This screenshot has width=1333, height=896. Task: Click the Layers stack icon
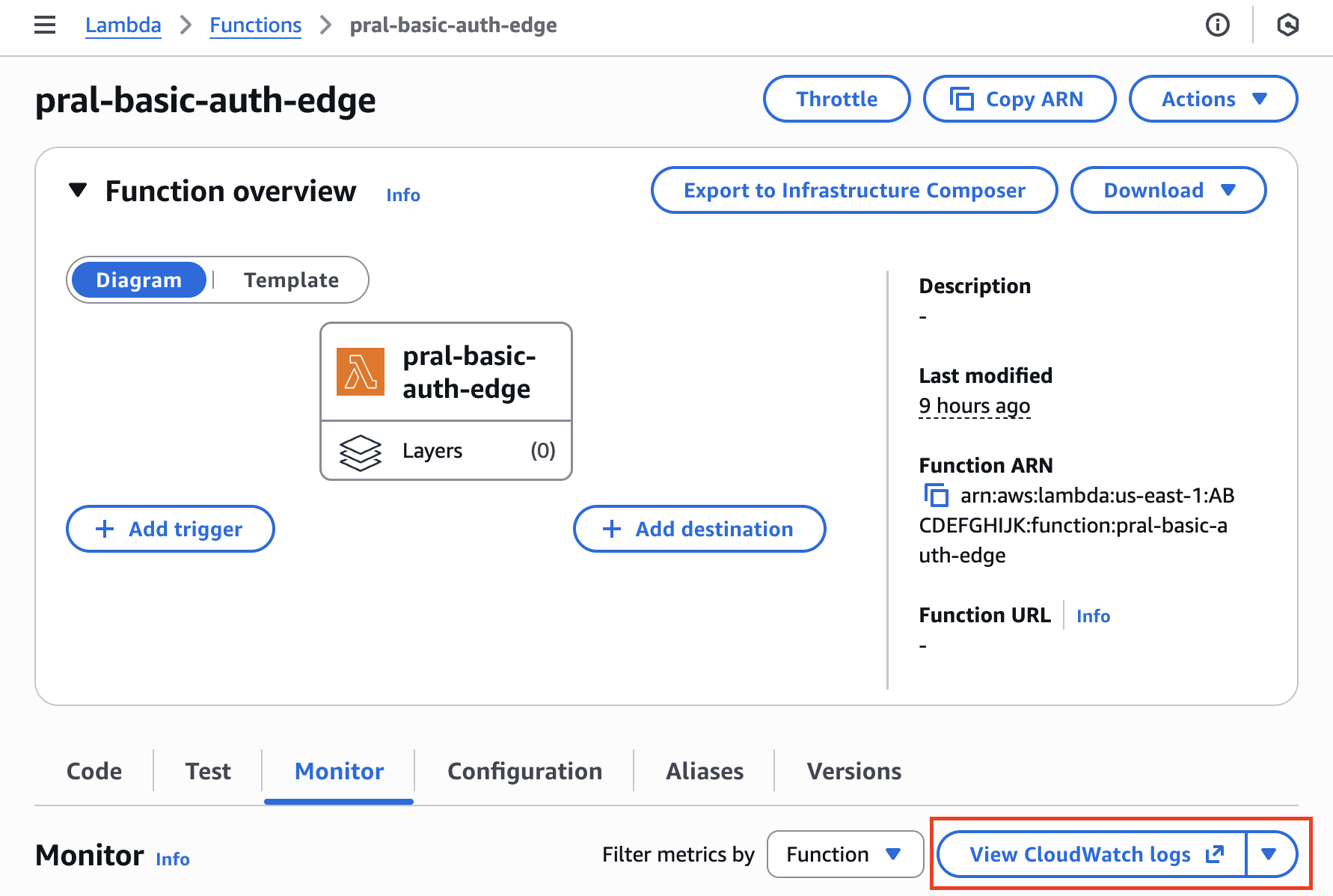(361, 452)
